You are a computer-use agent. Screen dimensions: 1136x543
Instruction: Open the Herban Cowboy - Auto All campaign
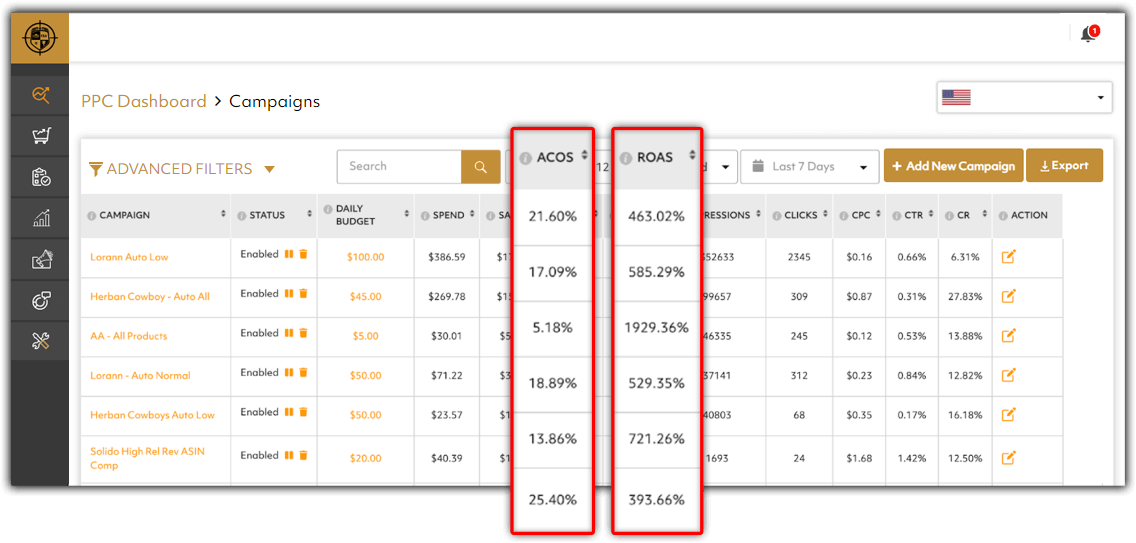pyautogui.click(x=150, y=297)
